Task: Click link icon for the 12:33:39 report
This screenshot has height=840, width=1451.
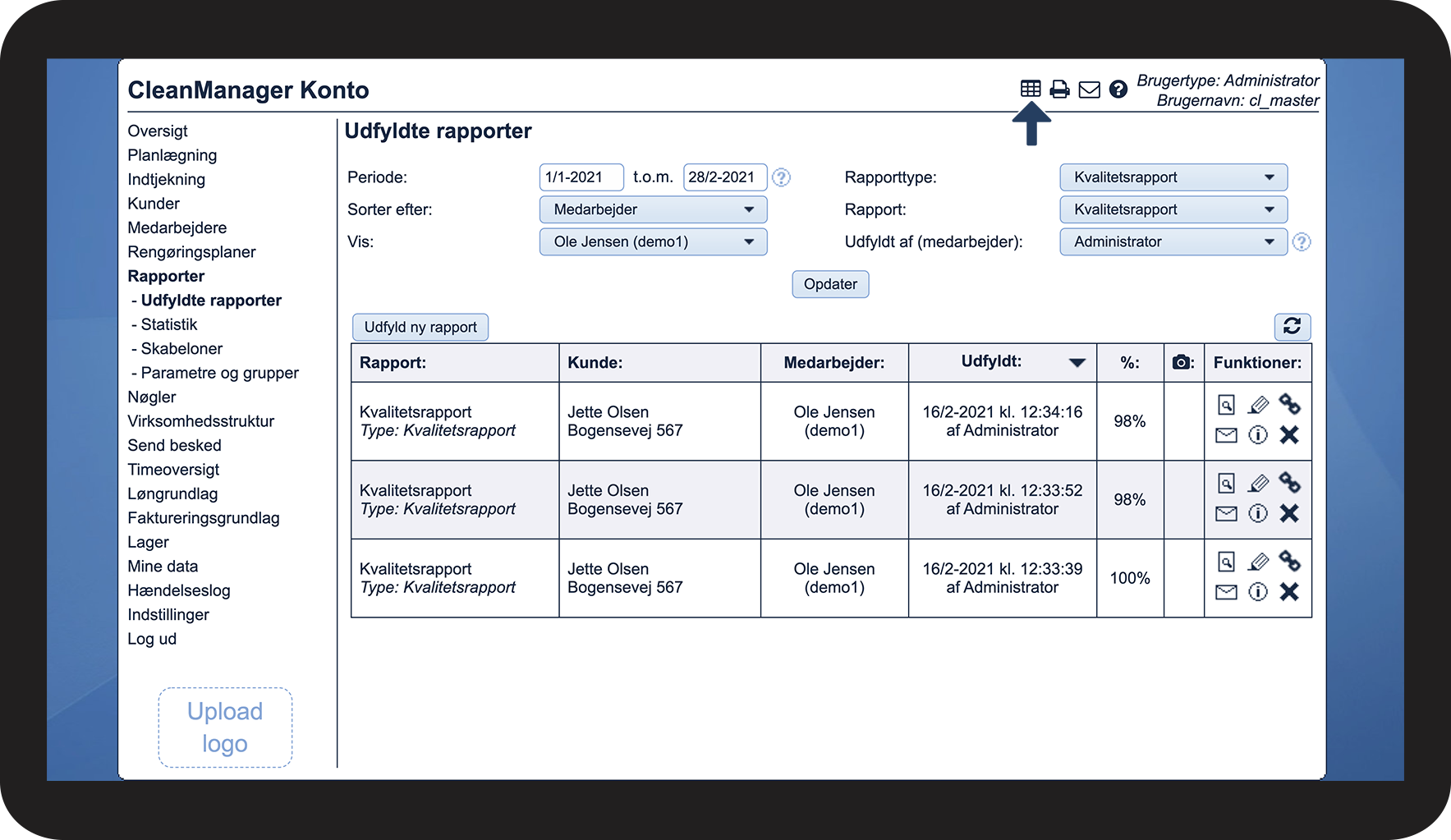Action: pyautogui.click(x=1290, y=561)
